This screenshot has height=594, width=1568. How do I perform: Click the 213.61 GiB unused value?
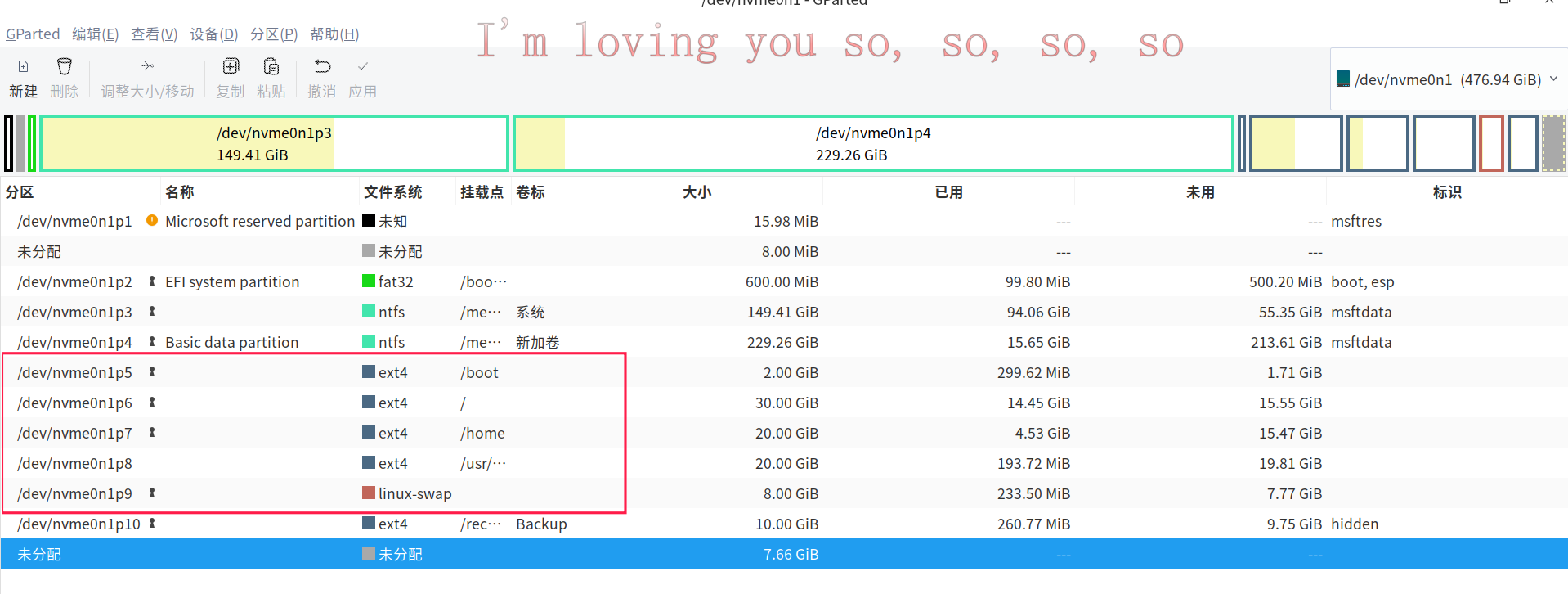tap(1286, 342)
